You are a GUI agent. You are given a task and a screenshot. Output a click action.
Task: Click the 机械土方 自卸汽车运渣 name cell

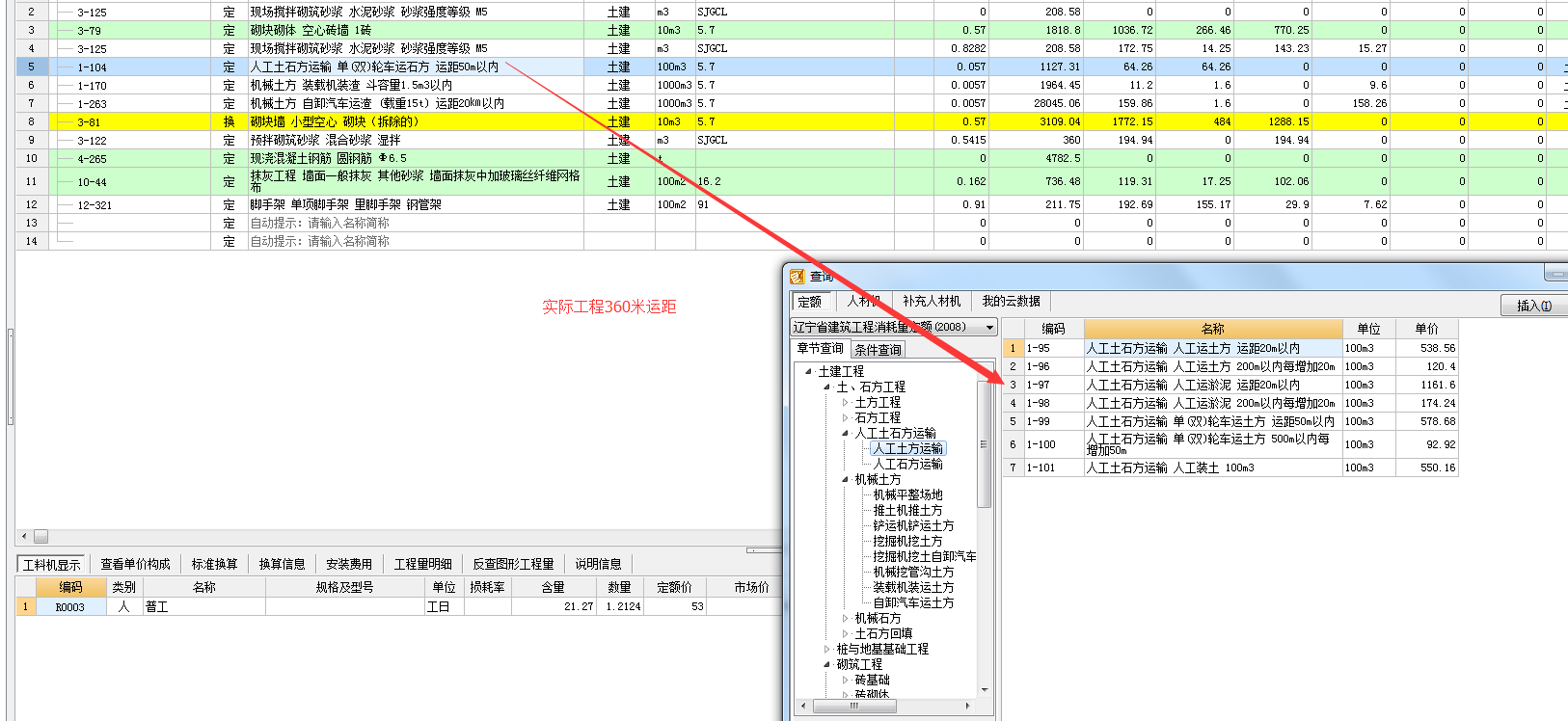[415, 103]
